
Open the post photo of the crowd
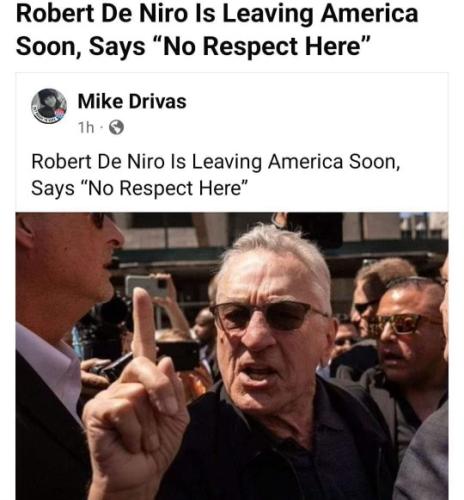click(x=232, y=356)
